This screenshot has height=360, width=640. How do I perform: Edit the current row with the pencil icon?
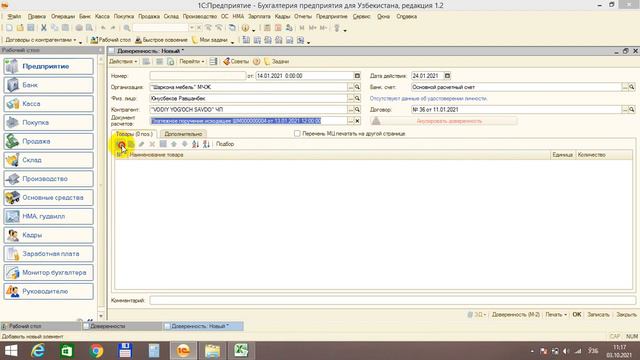(x=141, y=144)
